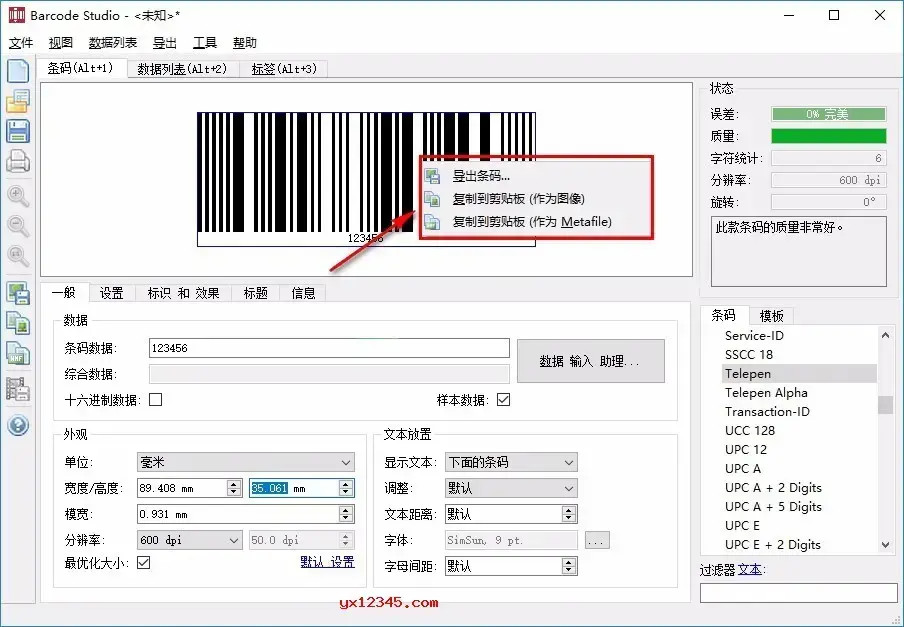Click font browse ... button
Viewport: 904px width, 627px height.
click(597, 541)
